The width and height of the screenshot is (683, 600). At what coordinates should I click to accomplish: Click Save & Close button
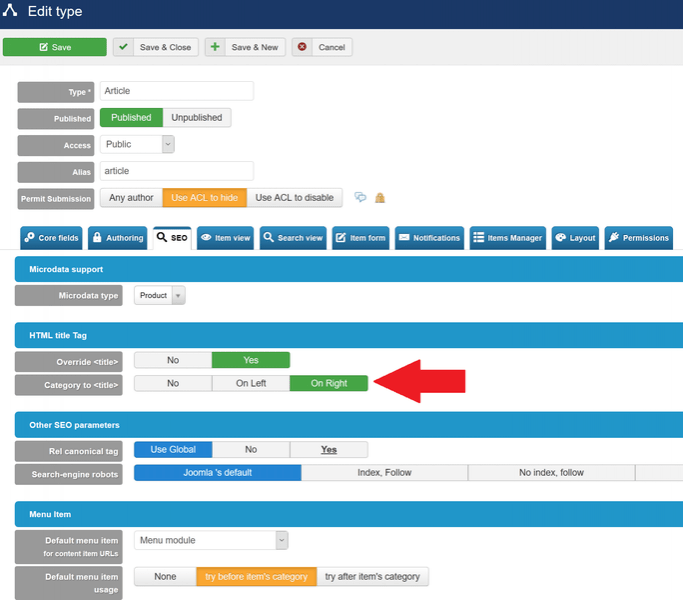[156, 47]
